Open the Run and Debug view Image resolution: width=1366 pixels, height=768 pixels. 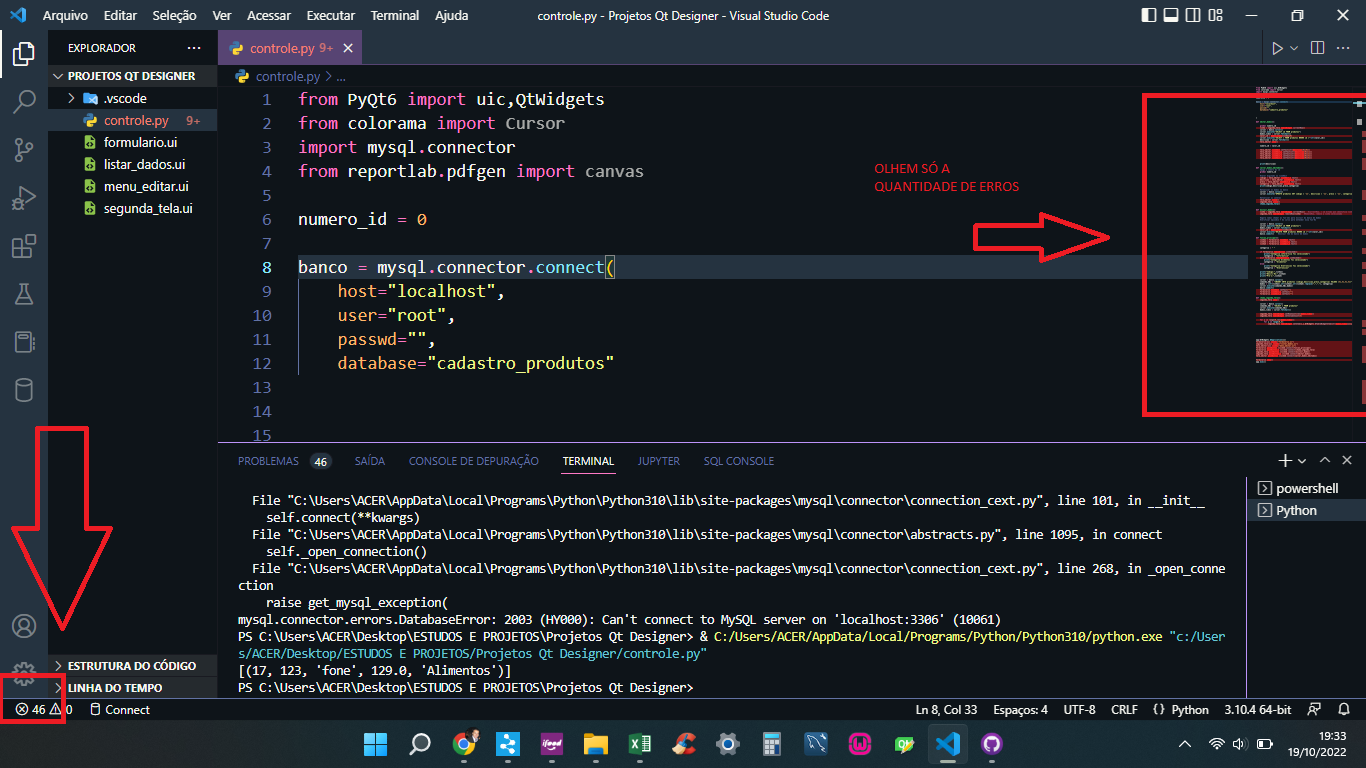coord(24,198)
